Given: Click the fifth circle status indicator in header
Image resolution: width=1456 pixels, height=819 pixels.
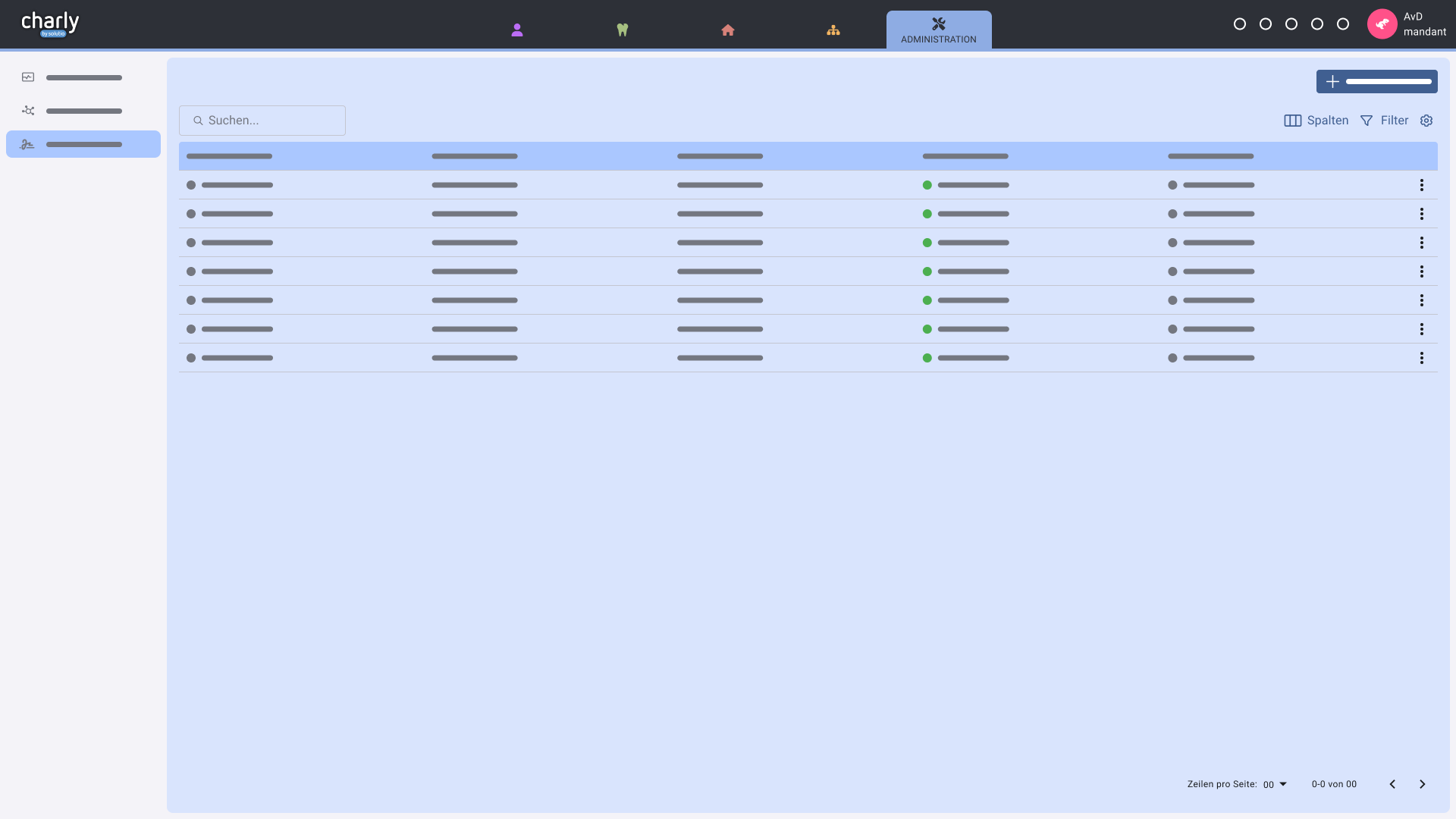Looking at the screenshot, I should [1343, 24].
